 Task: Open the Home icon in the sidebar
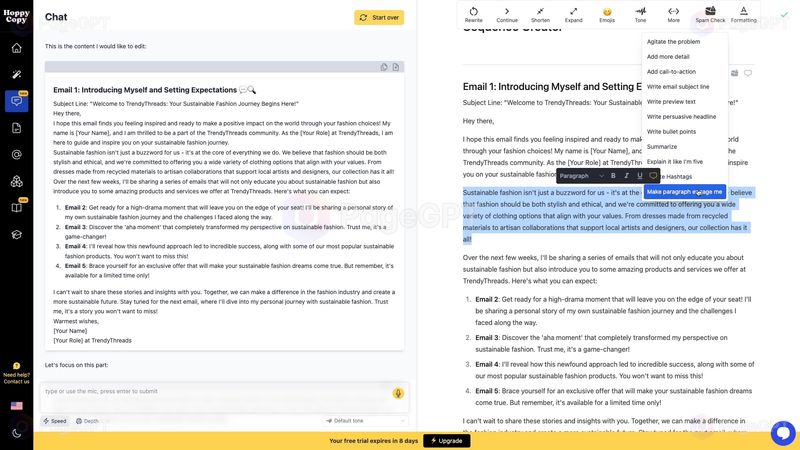(x=16, y=48)
